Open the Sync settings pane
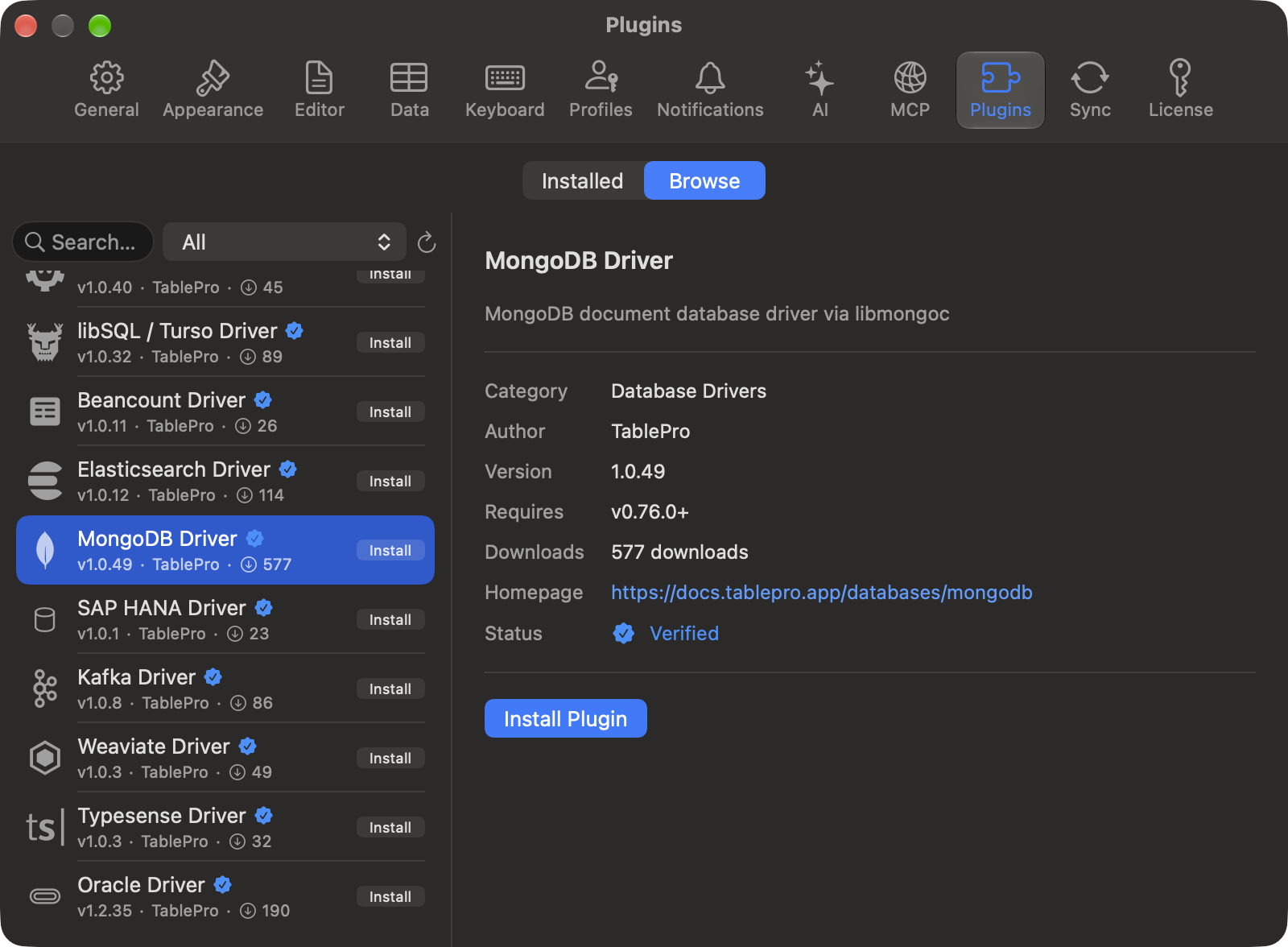This screenshot has width=1288, height=947. coord(1090,90)
